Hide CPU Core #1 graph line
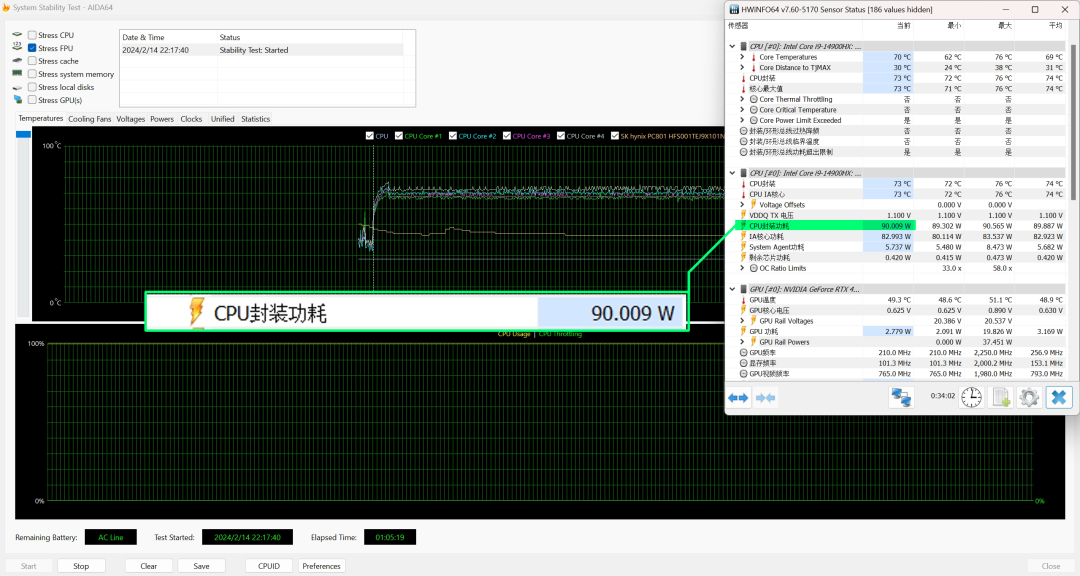The width and height of the screenshot is (1080, 576). tap(399, 136)
